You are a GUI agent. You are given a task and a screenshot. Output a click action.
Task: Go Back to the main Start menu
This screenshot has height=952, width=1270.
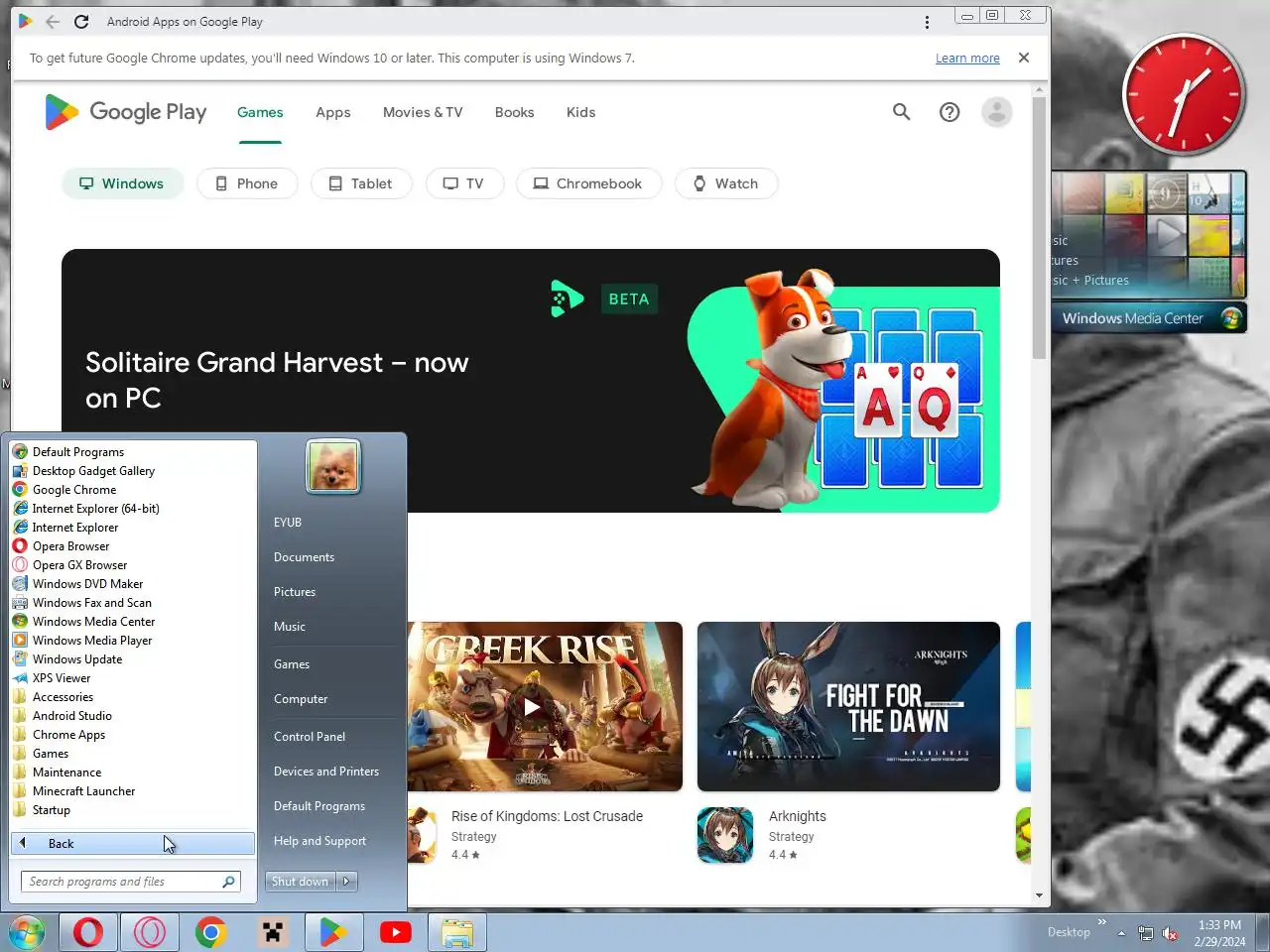(133, 843)
